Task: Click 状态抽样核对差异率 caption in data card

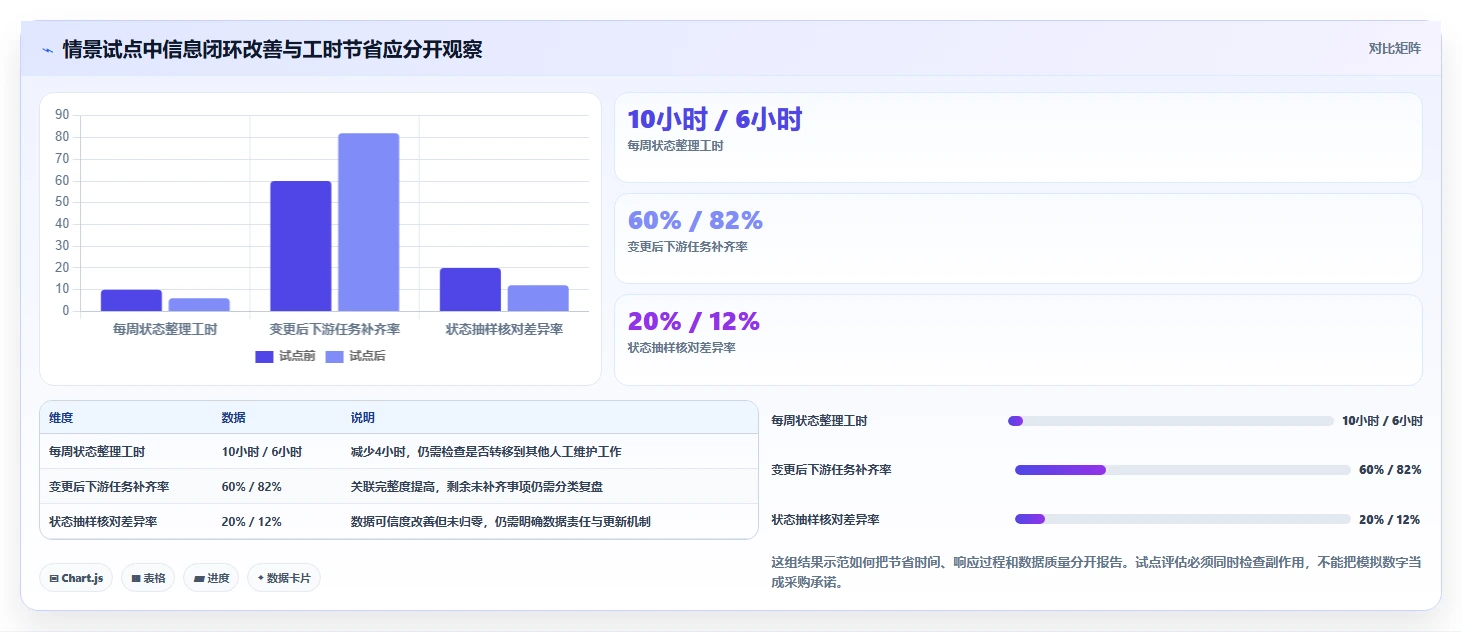Action: pos(681,348)
